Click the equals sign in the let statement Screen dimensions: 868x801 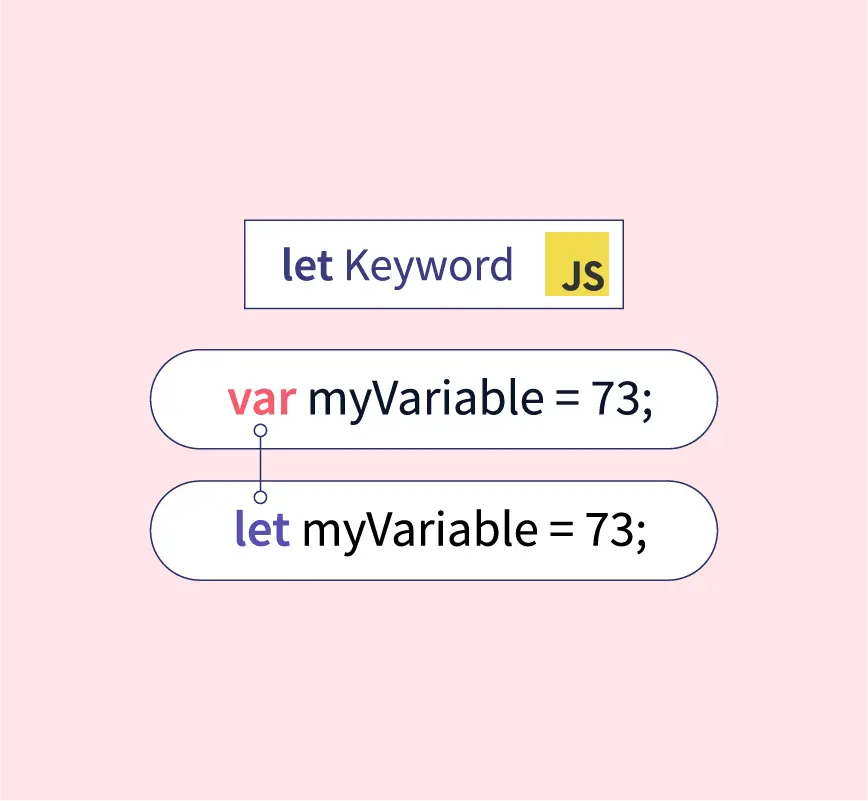pyautogui.click(x=560, y=531)
